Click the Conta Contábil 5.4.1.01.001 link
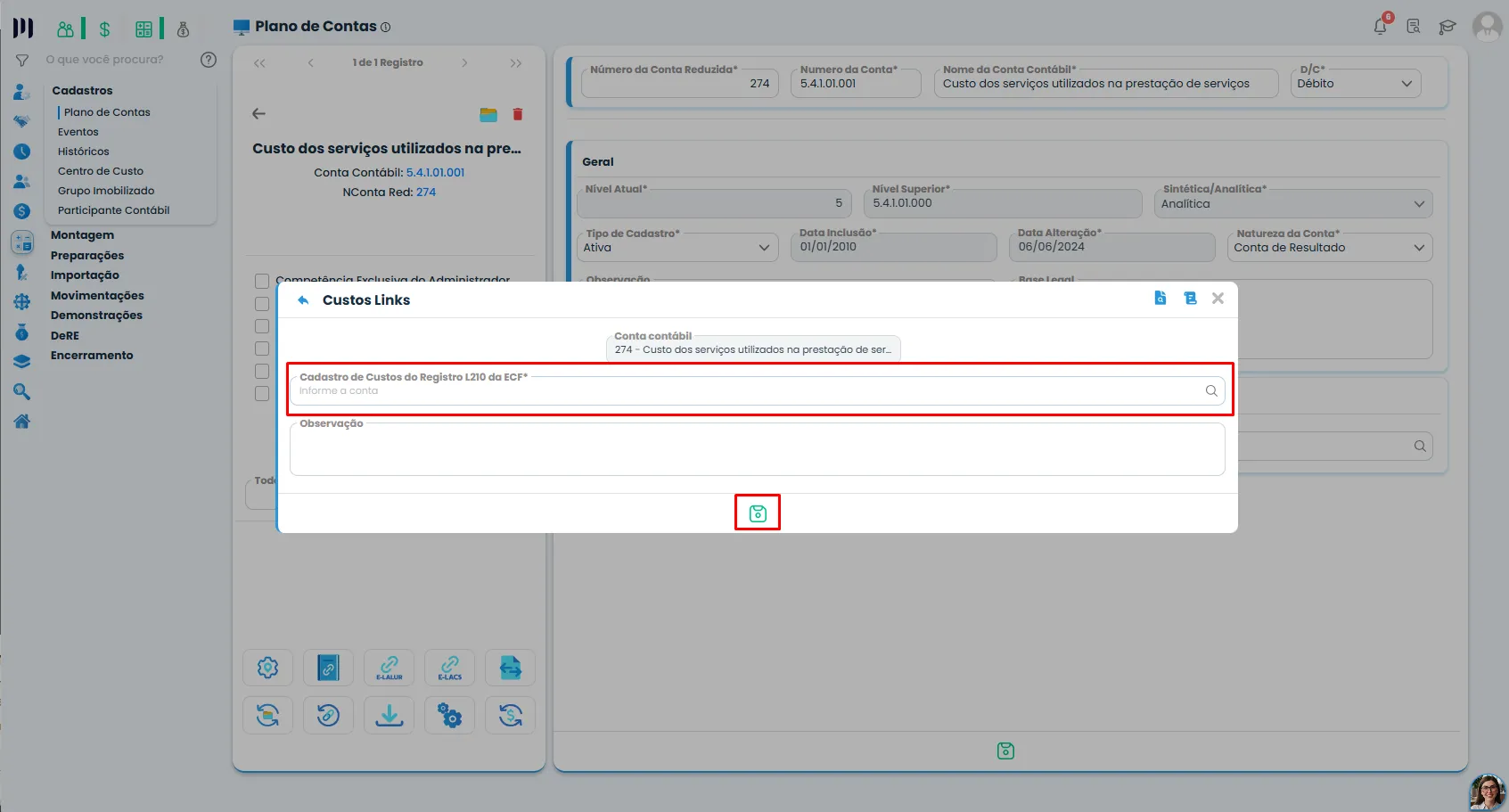The image size is (1509, 812). (436, 173)
